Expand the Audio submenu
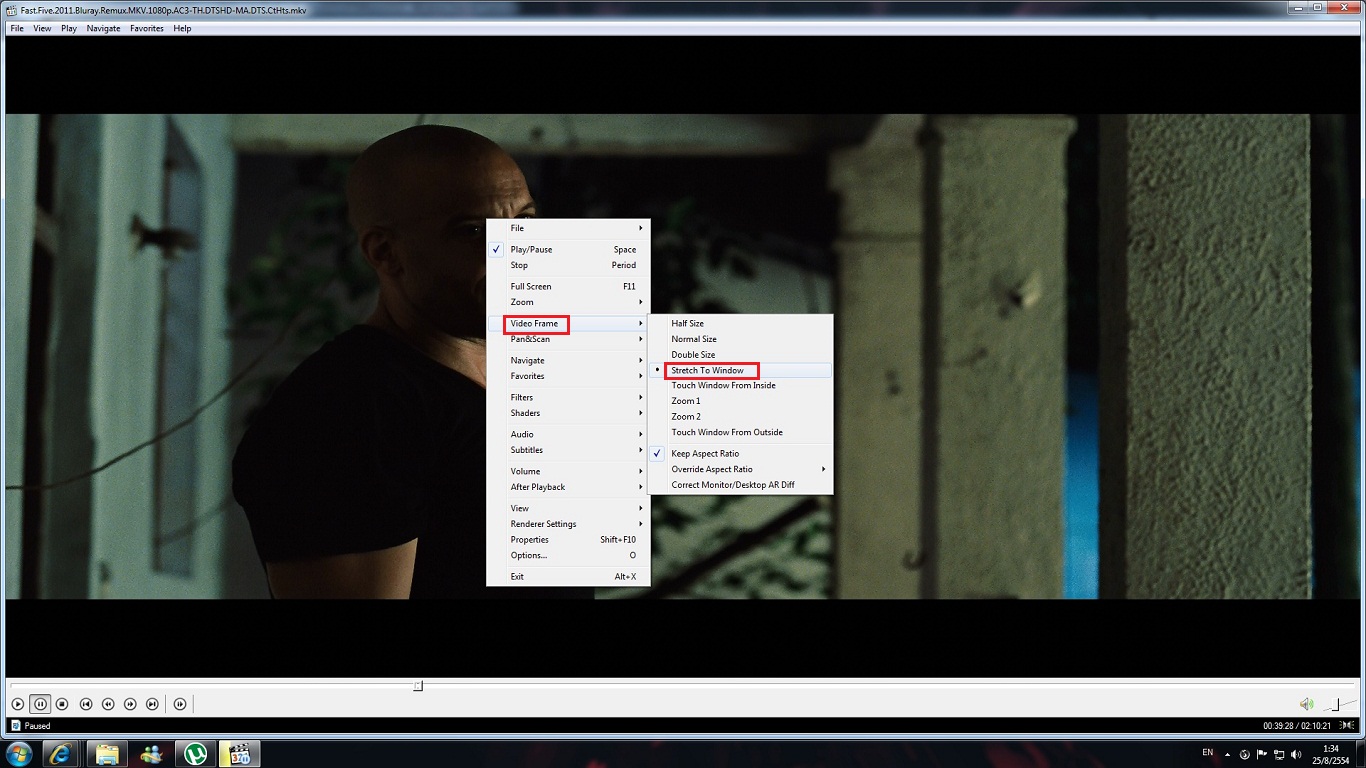 (568, 434)
